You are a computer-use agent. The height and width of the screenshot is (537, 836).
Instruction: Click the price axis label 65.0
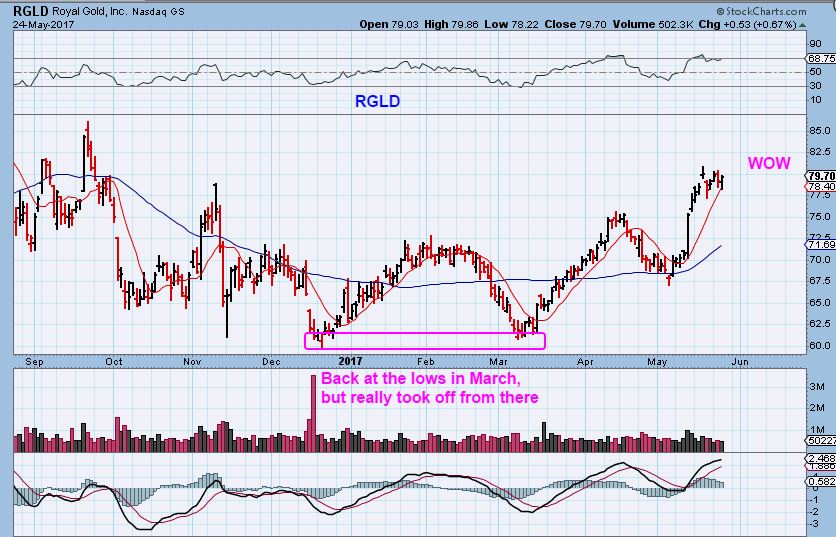pyautogui.click(x=819, y=302)
